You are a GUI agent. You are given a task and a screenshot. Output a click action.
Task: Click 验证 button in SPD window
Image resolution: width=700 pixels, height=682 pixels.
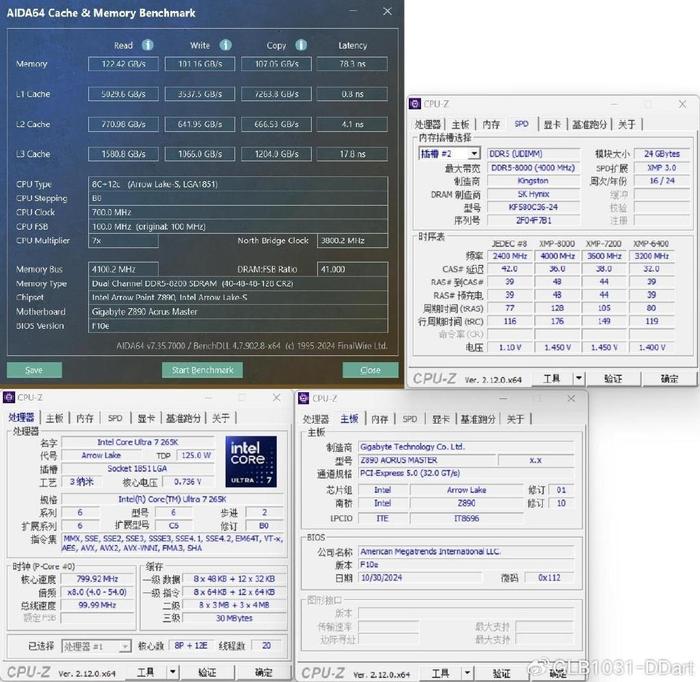[x=613, y=378]
